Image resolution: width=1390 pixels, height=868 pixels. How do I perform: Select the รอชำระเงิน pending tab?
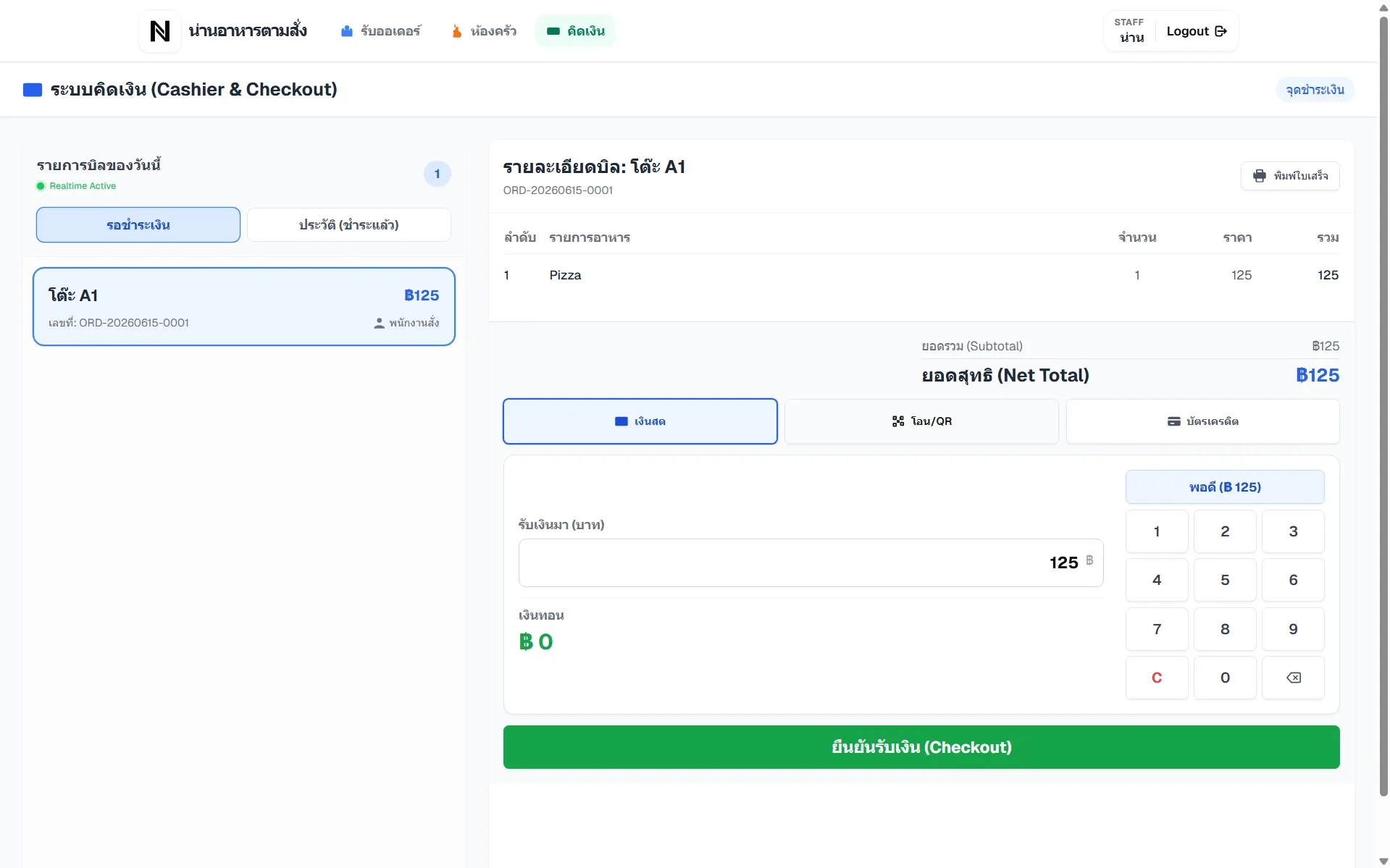pyautogui.click(x=138, y=225)
